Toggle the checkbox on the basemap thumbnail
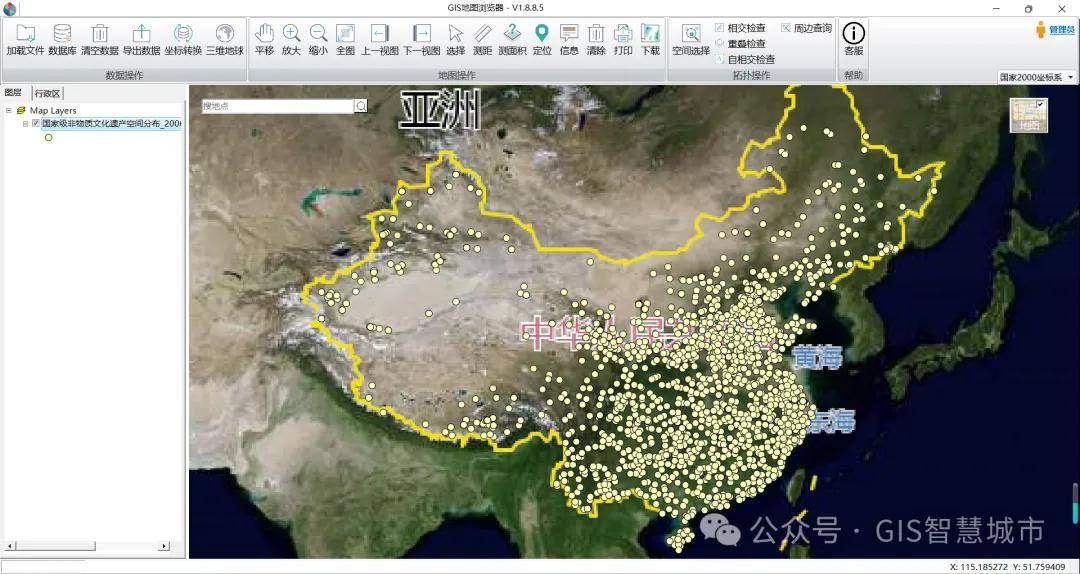 point(1041,105)
